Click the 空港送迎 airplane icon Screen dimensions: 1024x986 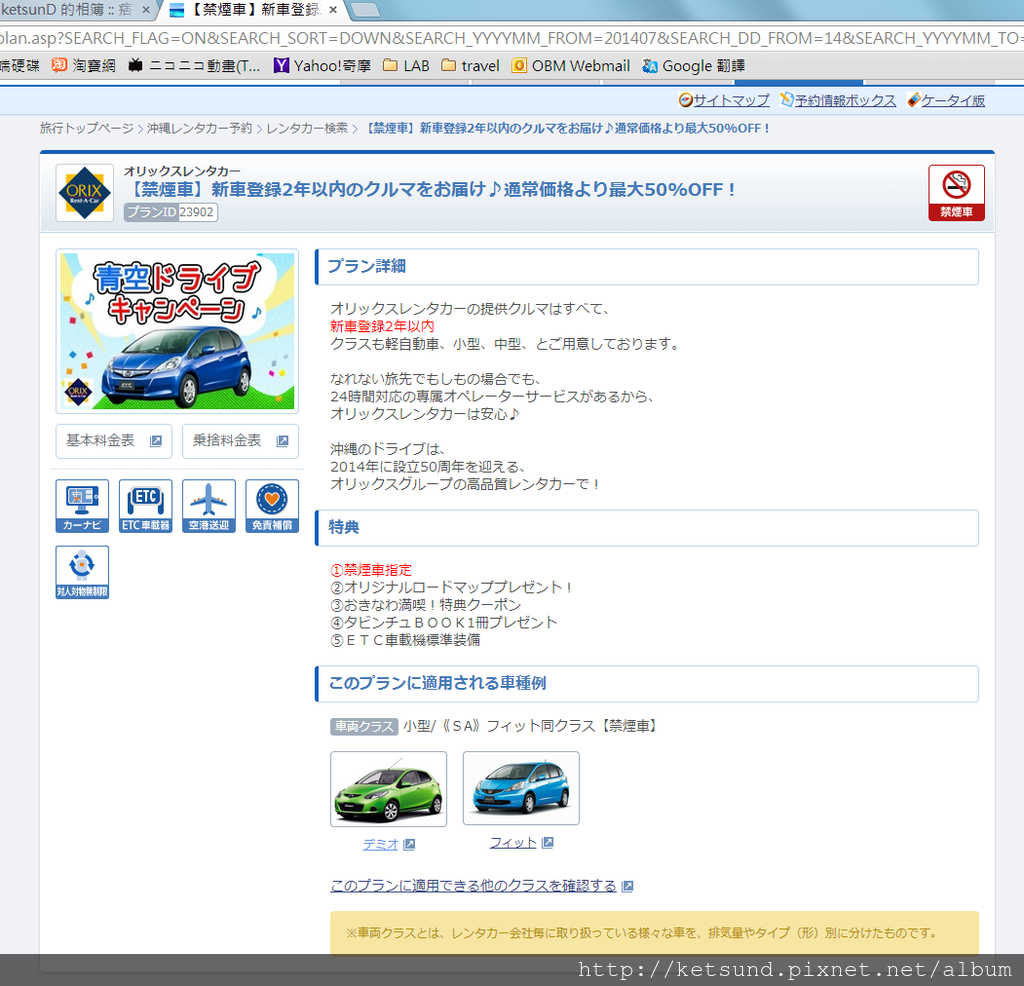(x=208, y=505)
